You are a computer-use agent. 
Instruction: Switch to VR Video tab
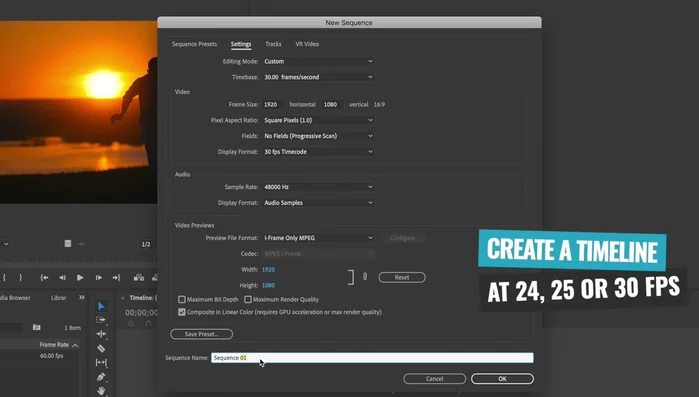[307, 44]
